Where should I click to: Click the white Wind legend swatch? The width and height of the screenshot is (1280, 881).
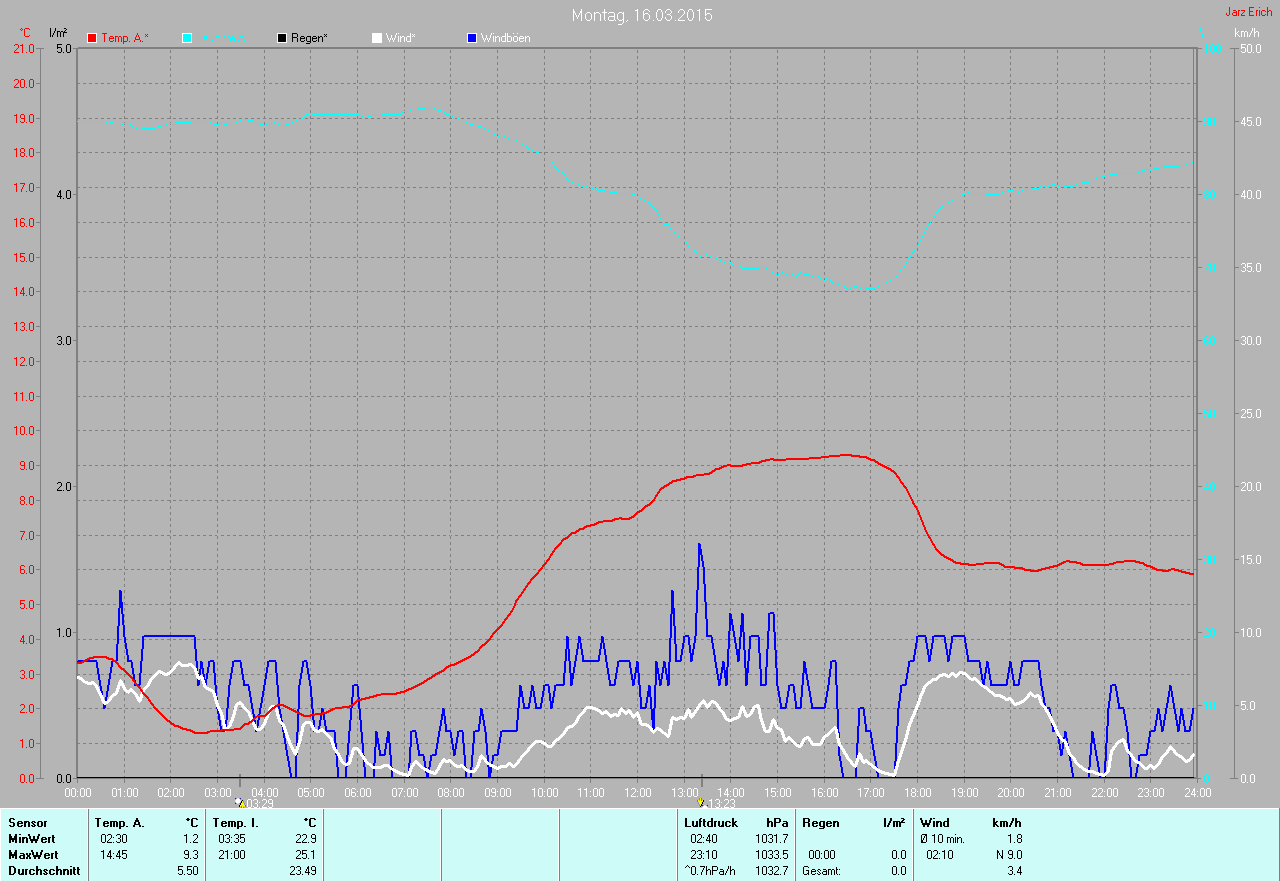pos(376,38)
